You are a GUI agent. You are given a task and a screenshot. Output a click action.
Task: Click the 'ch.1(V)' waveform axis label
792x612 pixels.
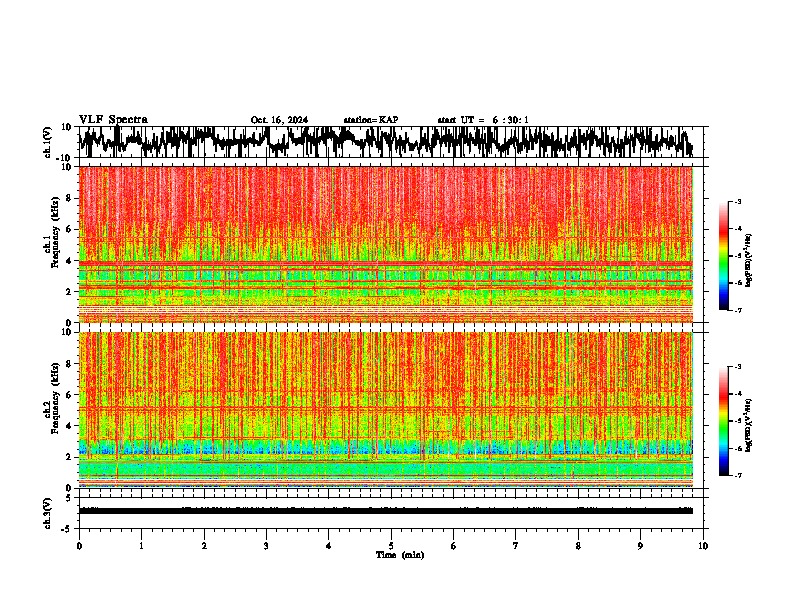point(48,142)
